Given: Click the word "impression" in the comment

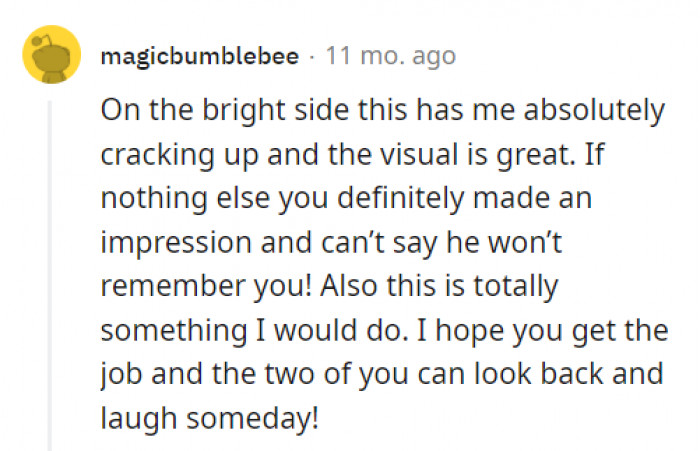Looking at the screenshot, I should (x=176, y=242).
